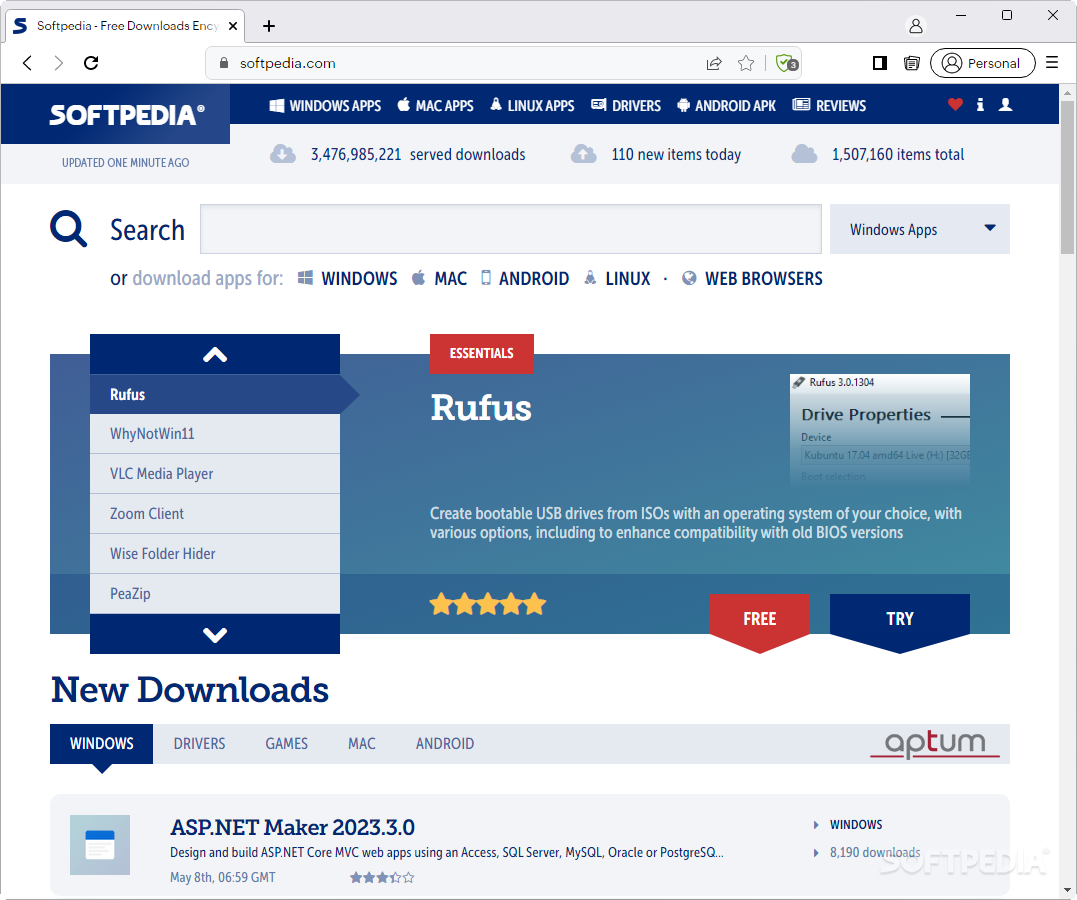Select WhyNotWin11 in the essentials list

click(215, 434)
